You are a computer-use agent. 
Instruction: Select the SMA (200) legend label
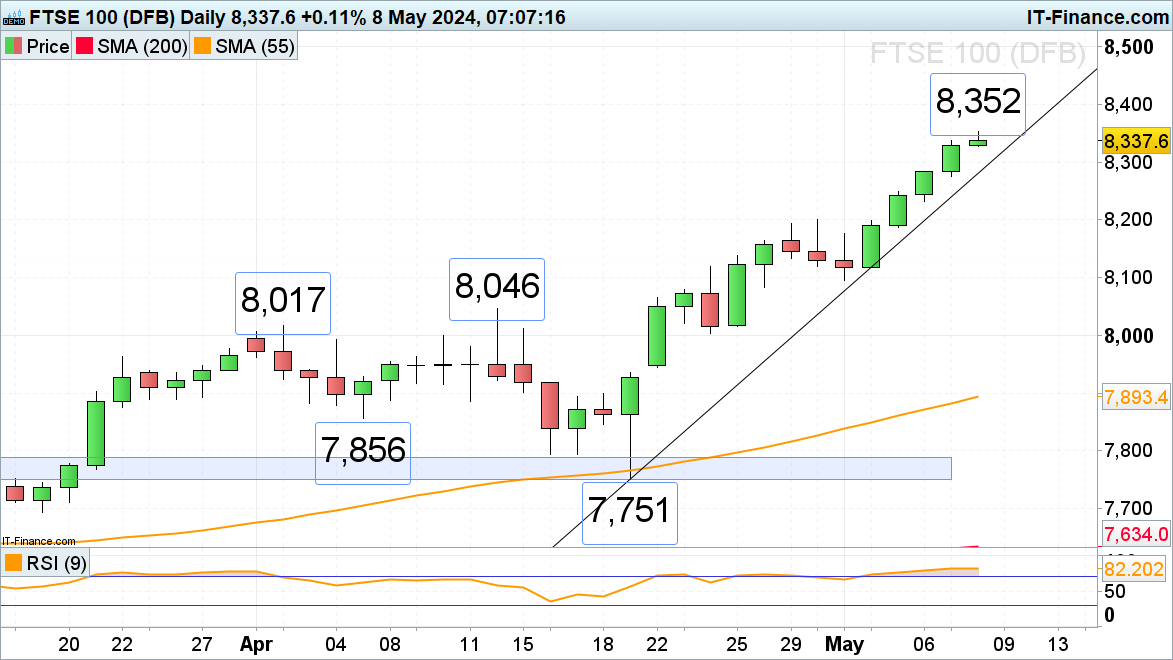(x=142, y=46)
